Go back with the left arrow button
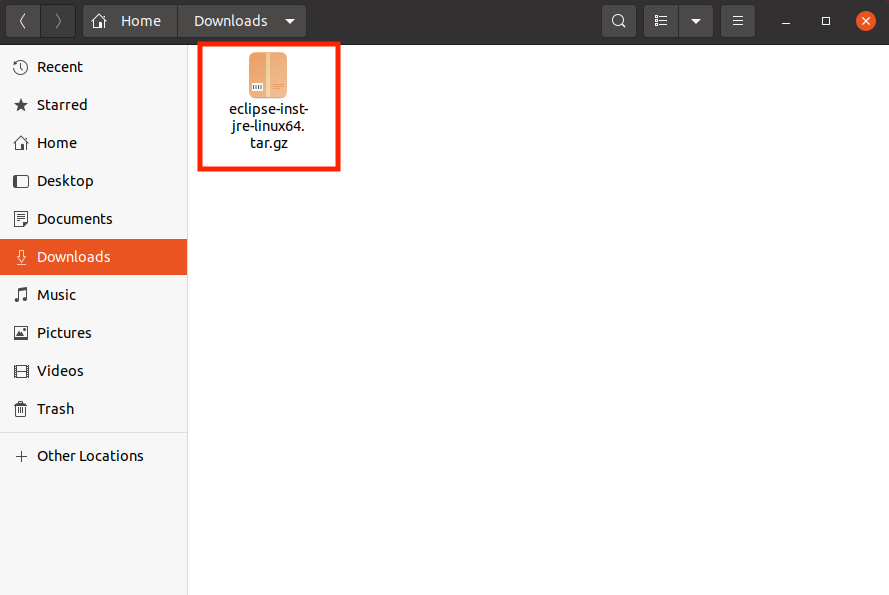 [x=23, y=21]
